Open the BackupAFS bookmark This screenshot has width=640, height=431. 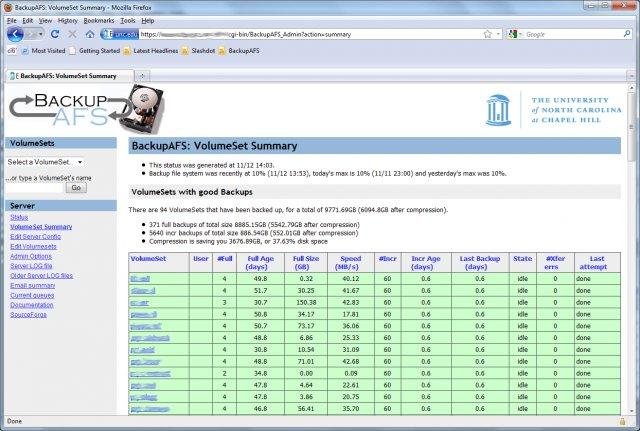239,51
